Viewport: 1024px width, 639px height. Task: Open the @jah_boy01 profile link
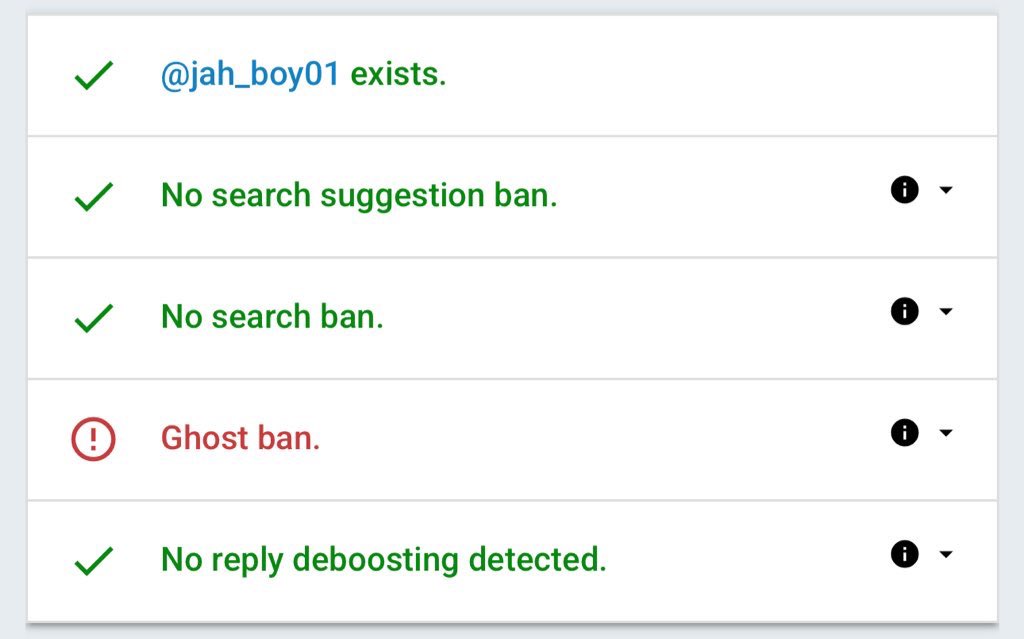250,74
